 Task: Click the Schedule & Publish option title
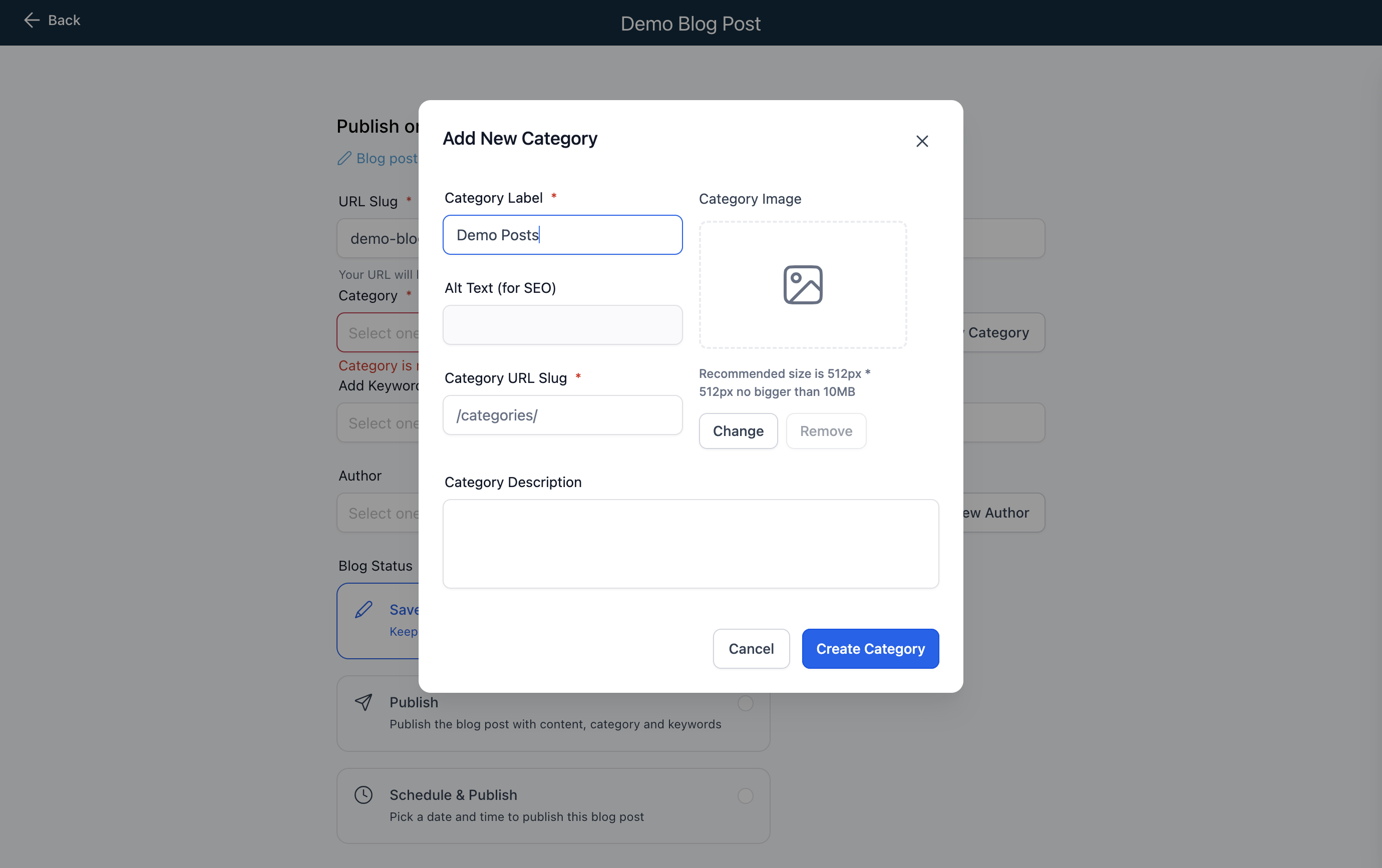click(x=453, y=794)
